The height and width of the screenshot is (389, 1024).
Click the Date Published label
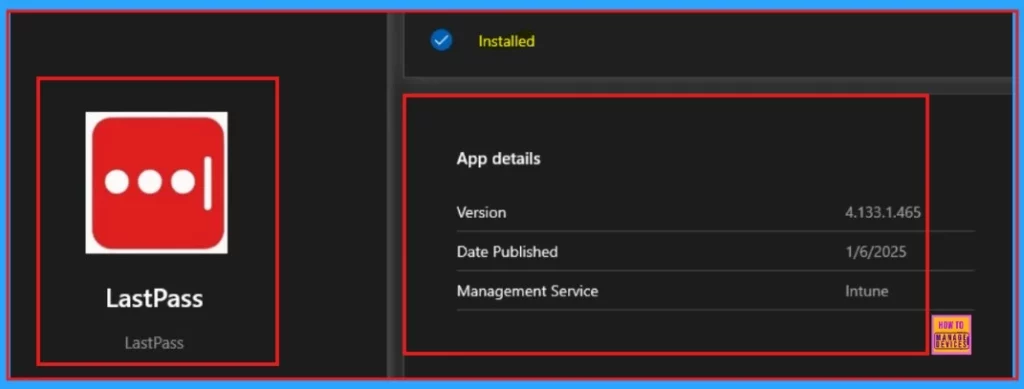[x=507, y=251]
